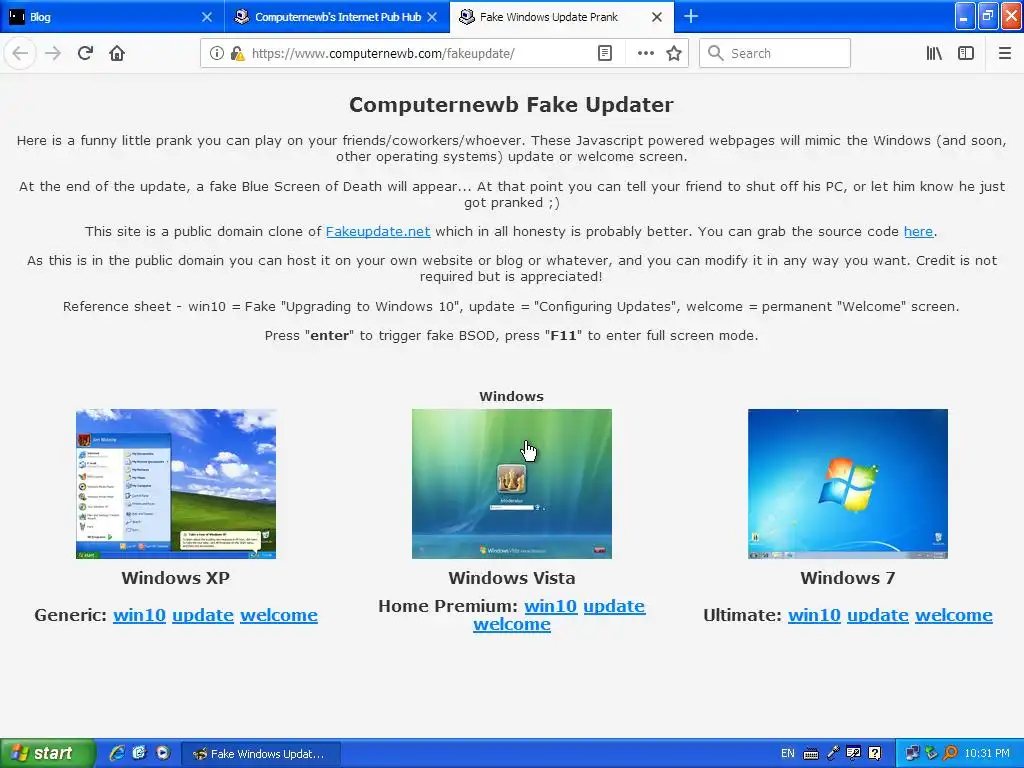Image resolution: width=1024 pixels, height=768 pixels.
Task: Click the EN language indicator
Action: click(788, 754)
